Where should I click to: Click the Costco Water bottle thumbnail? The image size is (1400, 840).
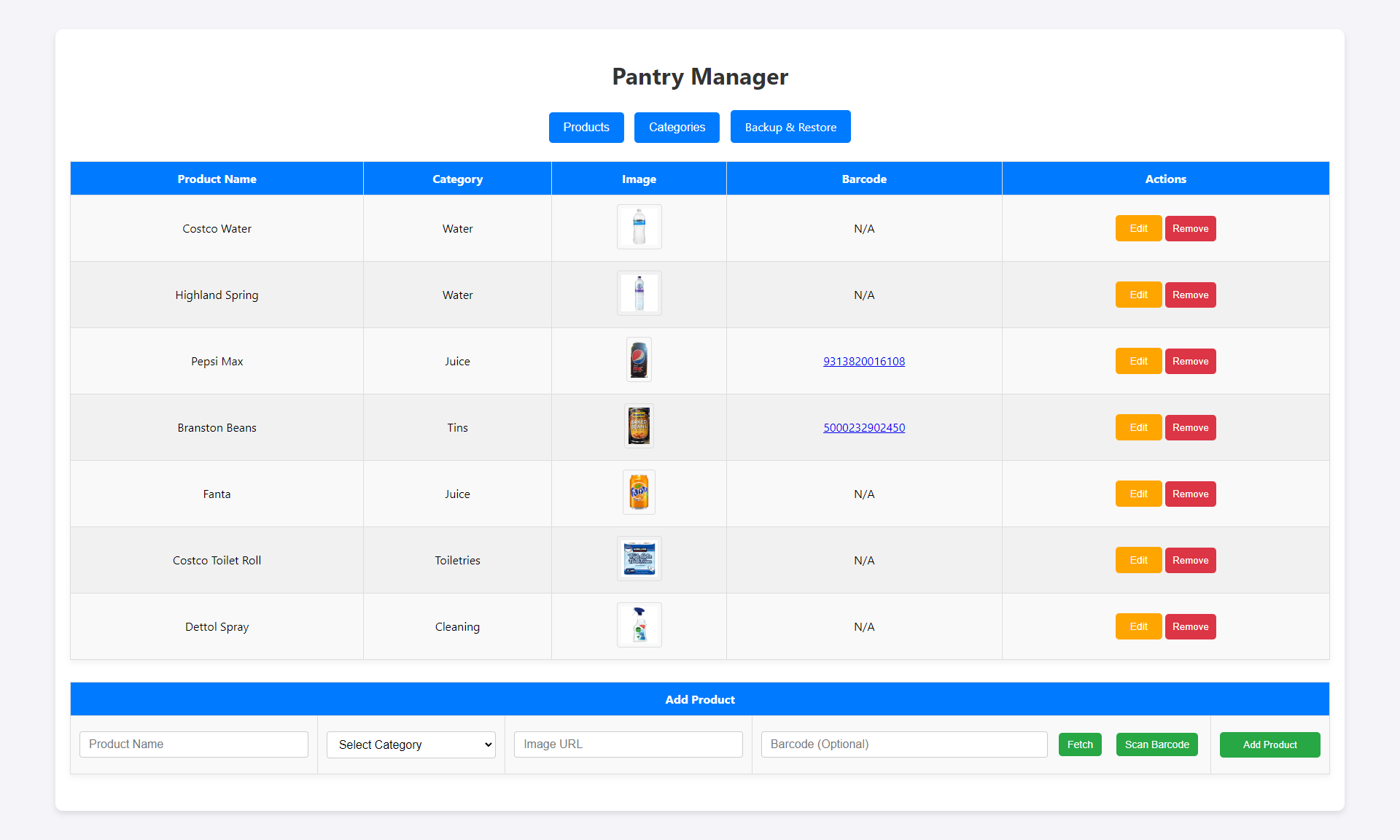coord(639,227)
